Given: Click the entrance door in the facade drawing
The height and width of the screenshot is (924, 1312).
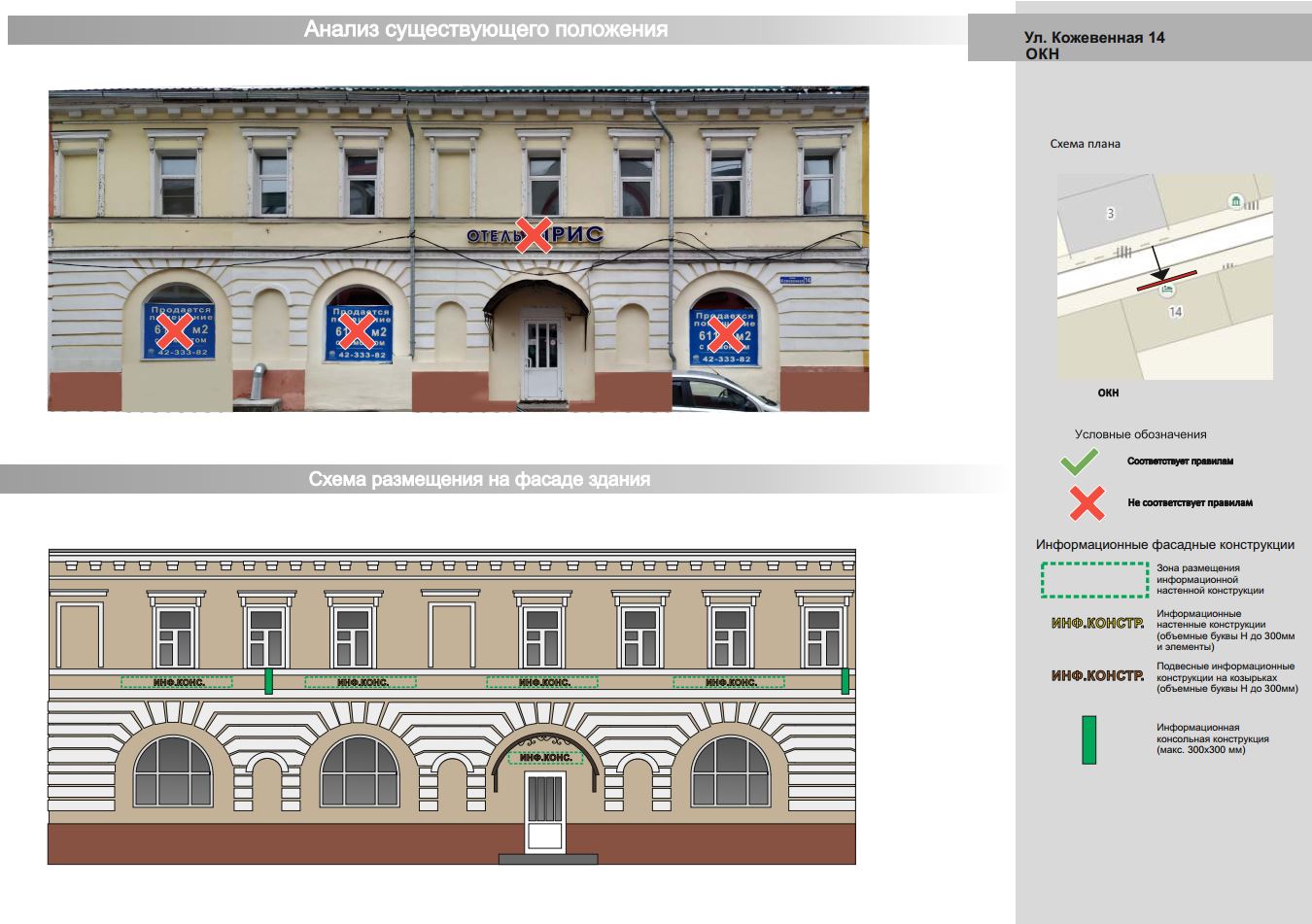Looking at the screenshot, I should (545, 812).
